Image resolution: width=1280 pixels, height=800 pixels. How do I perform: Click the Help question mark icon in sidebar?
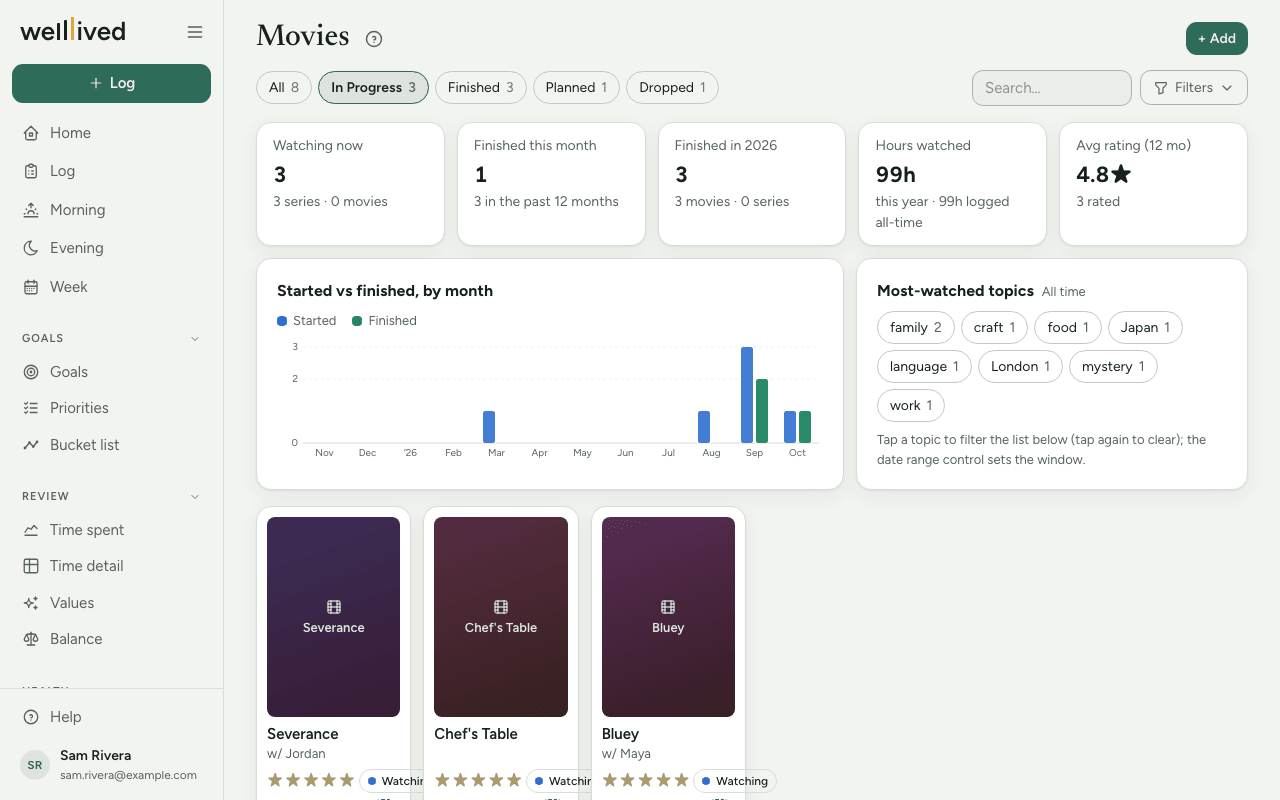[31, 717]
